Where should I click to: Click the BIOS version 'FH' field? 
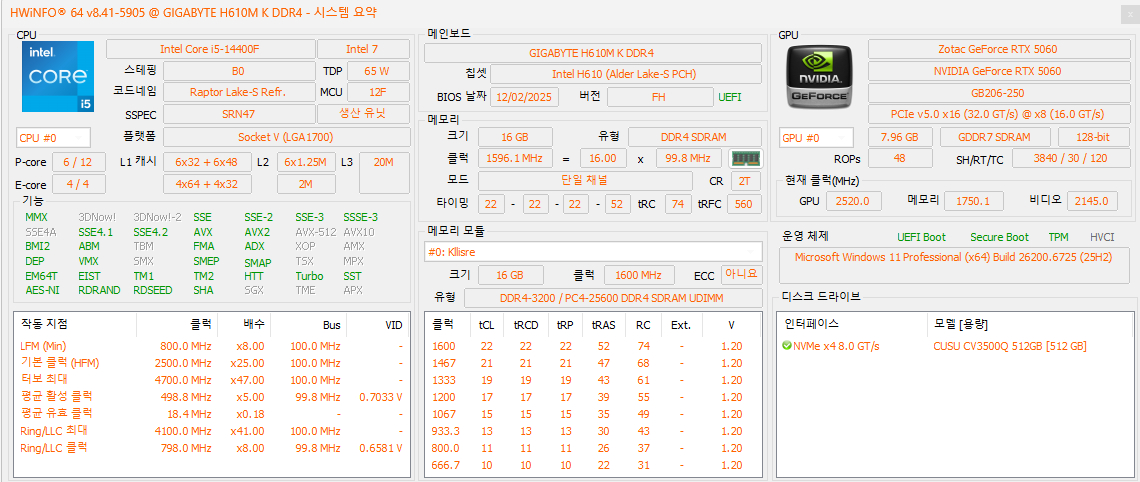click(x=660, y=97)
